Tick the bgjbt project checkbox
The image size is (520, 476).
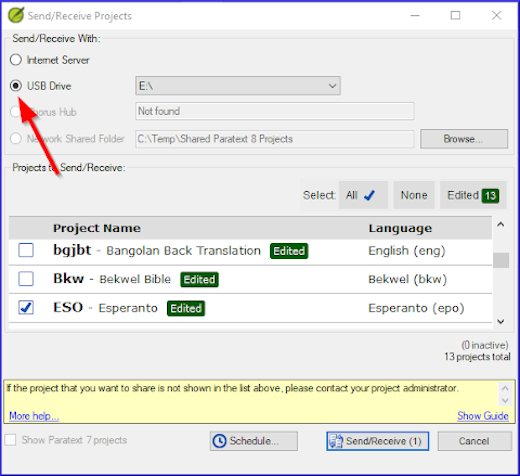coord(26,250)
